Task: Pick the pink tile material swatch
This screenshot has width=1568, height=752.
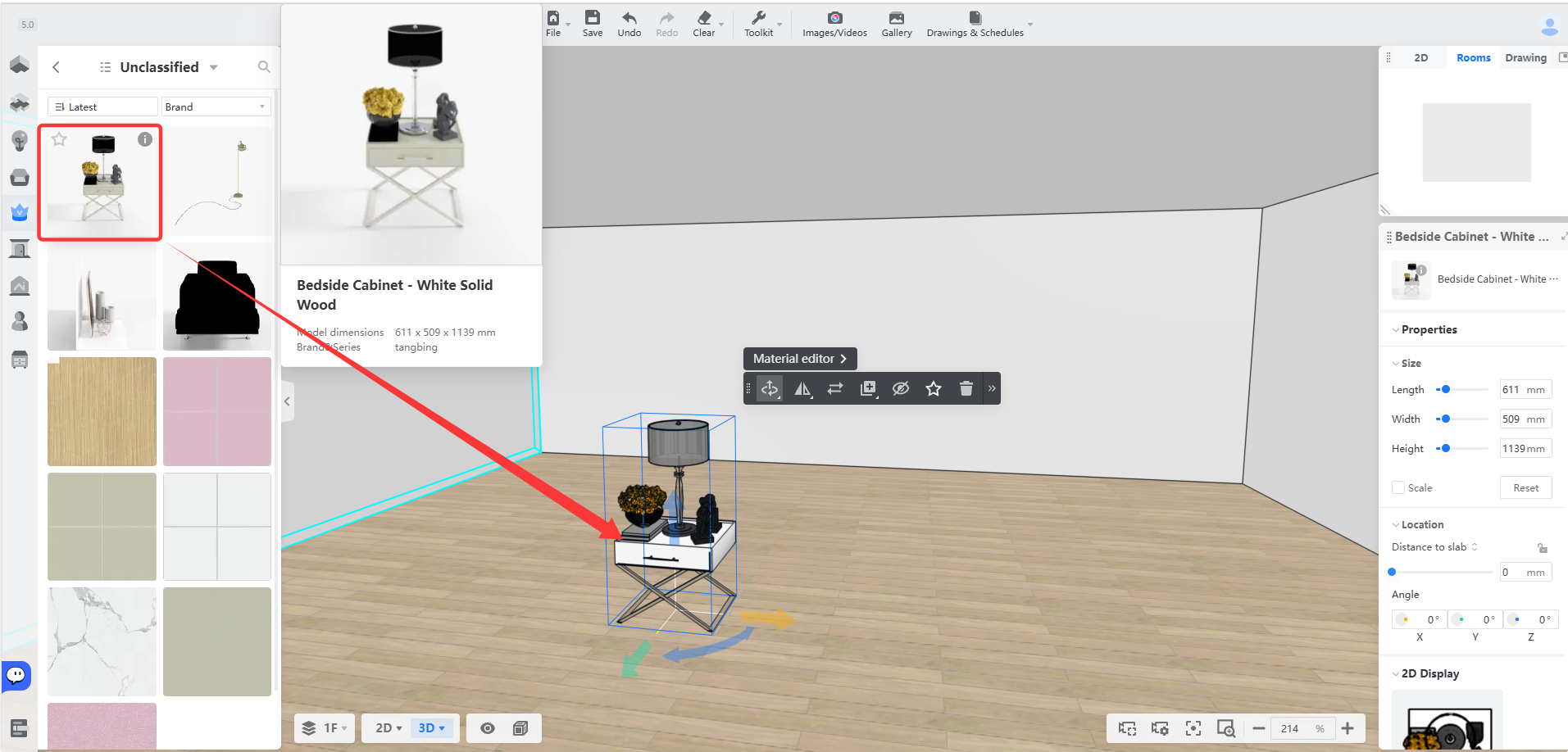Action: pos(217,411)
